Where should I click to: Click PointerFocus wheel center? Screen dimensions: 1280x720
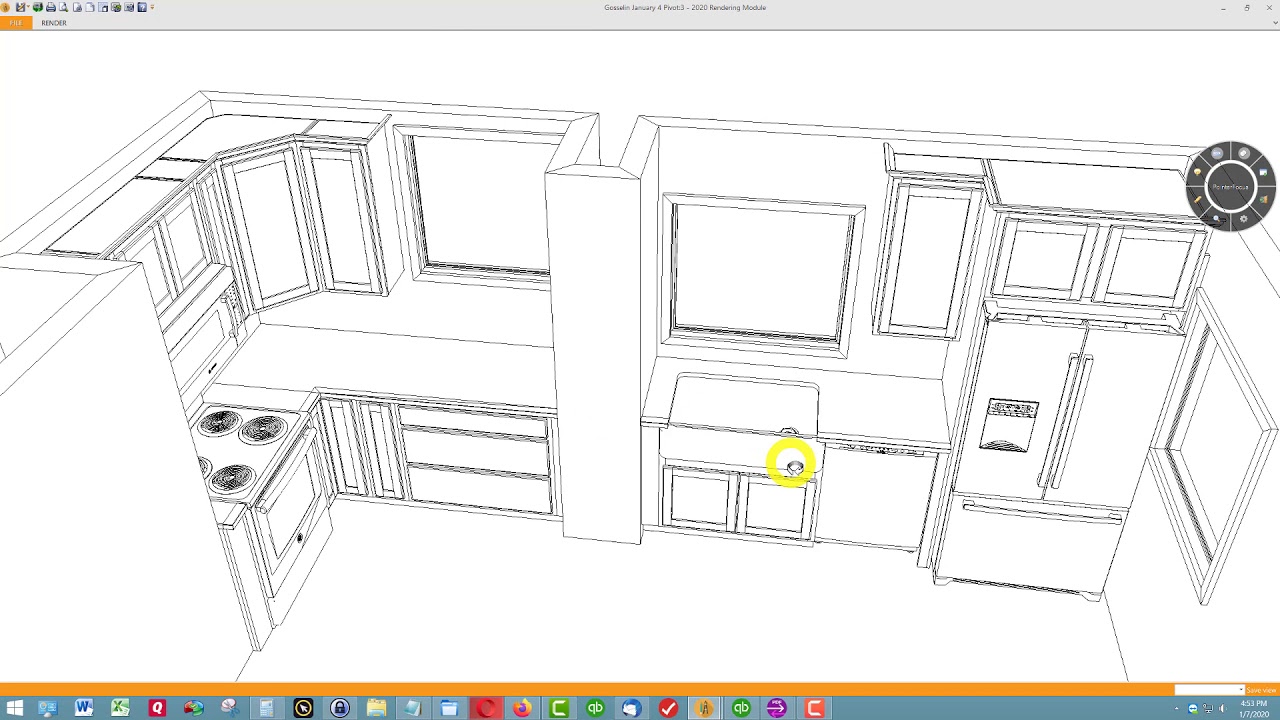point(1230,187)
